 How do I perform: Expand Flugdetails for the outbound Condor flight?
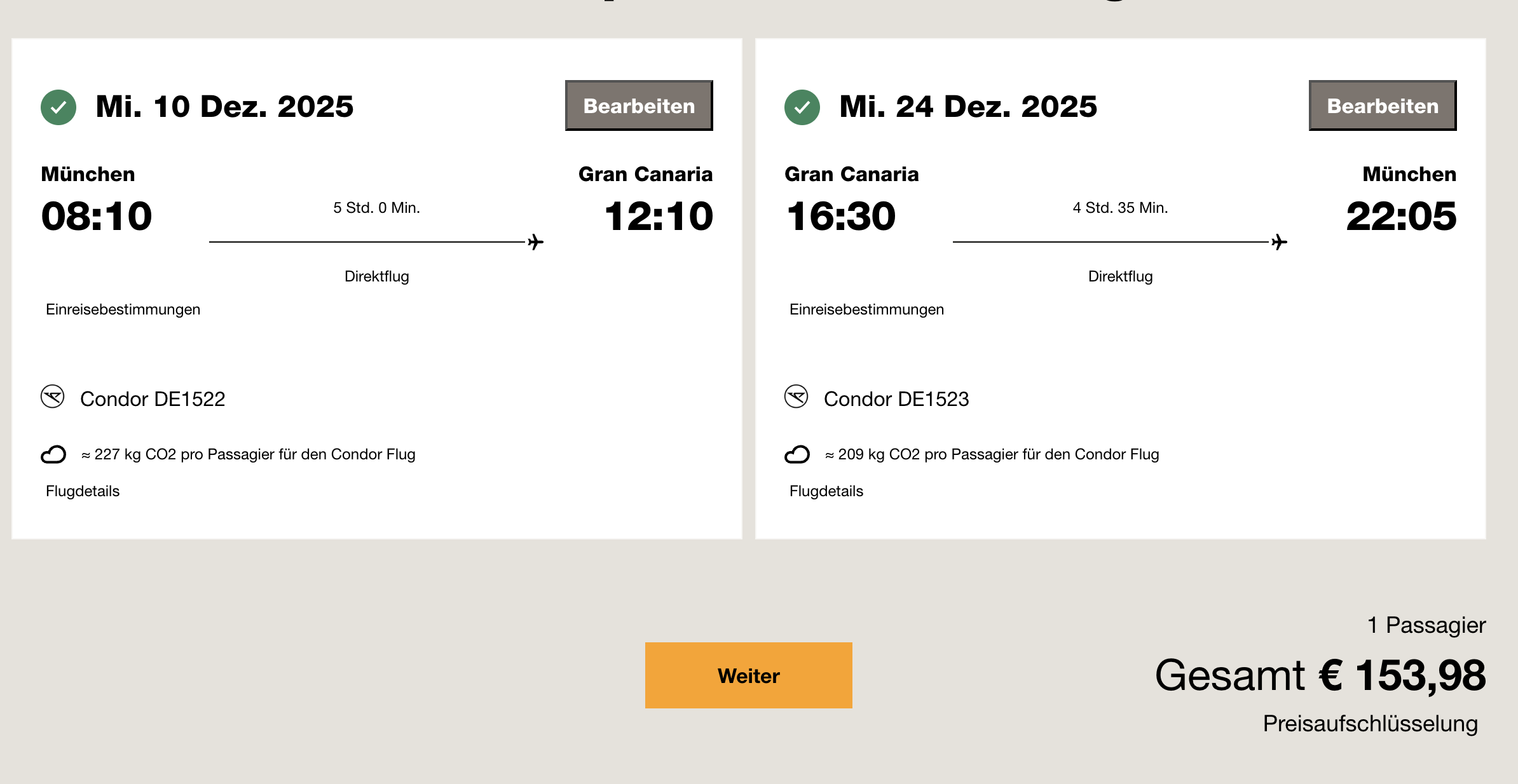(x=83, y=491)
